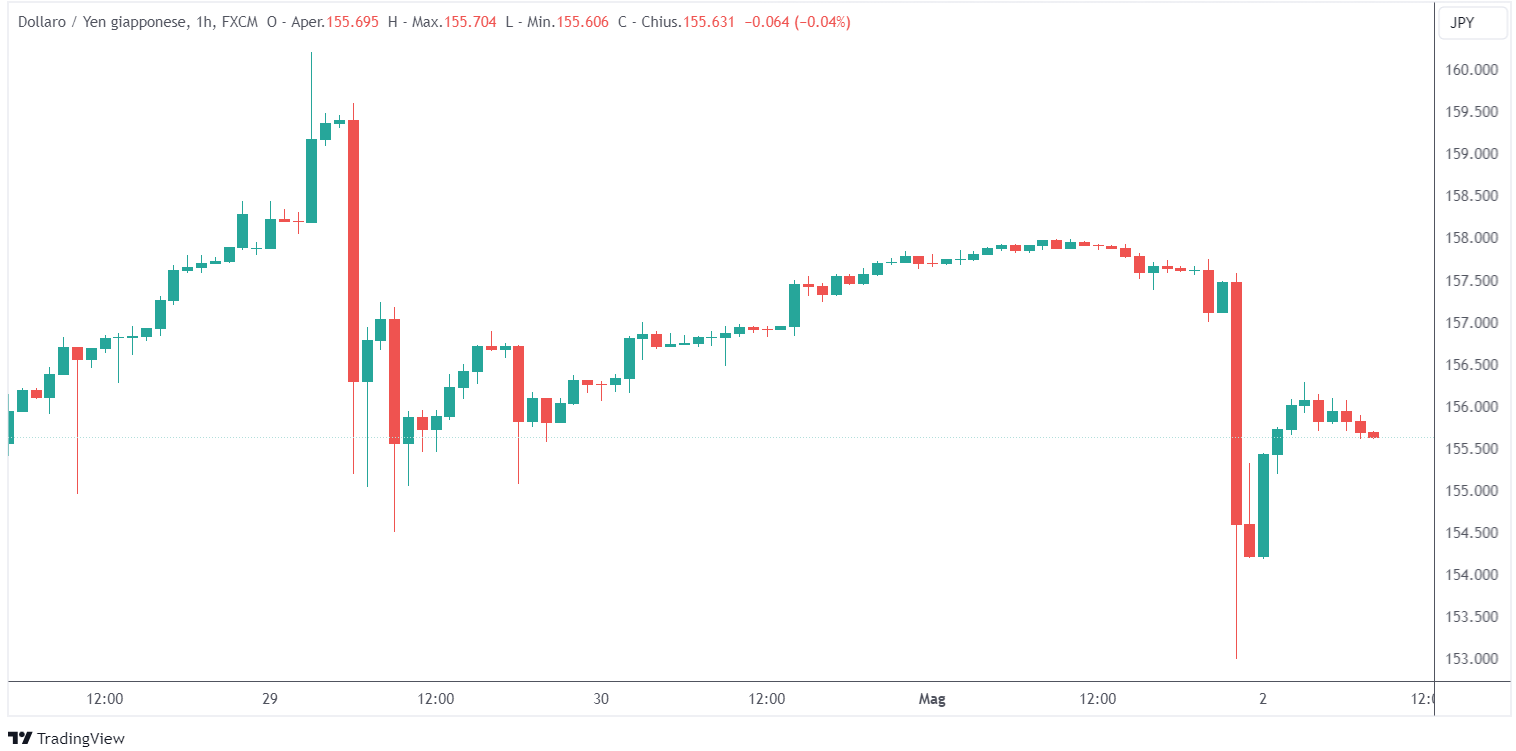Click the Mag month marker on time axis
The image size is (1516, 751).
[x=932, y=699]
